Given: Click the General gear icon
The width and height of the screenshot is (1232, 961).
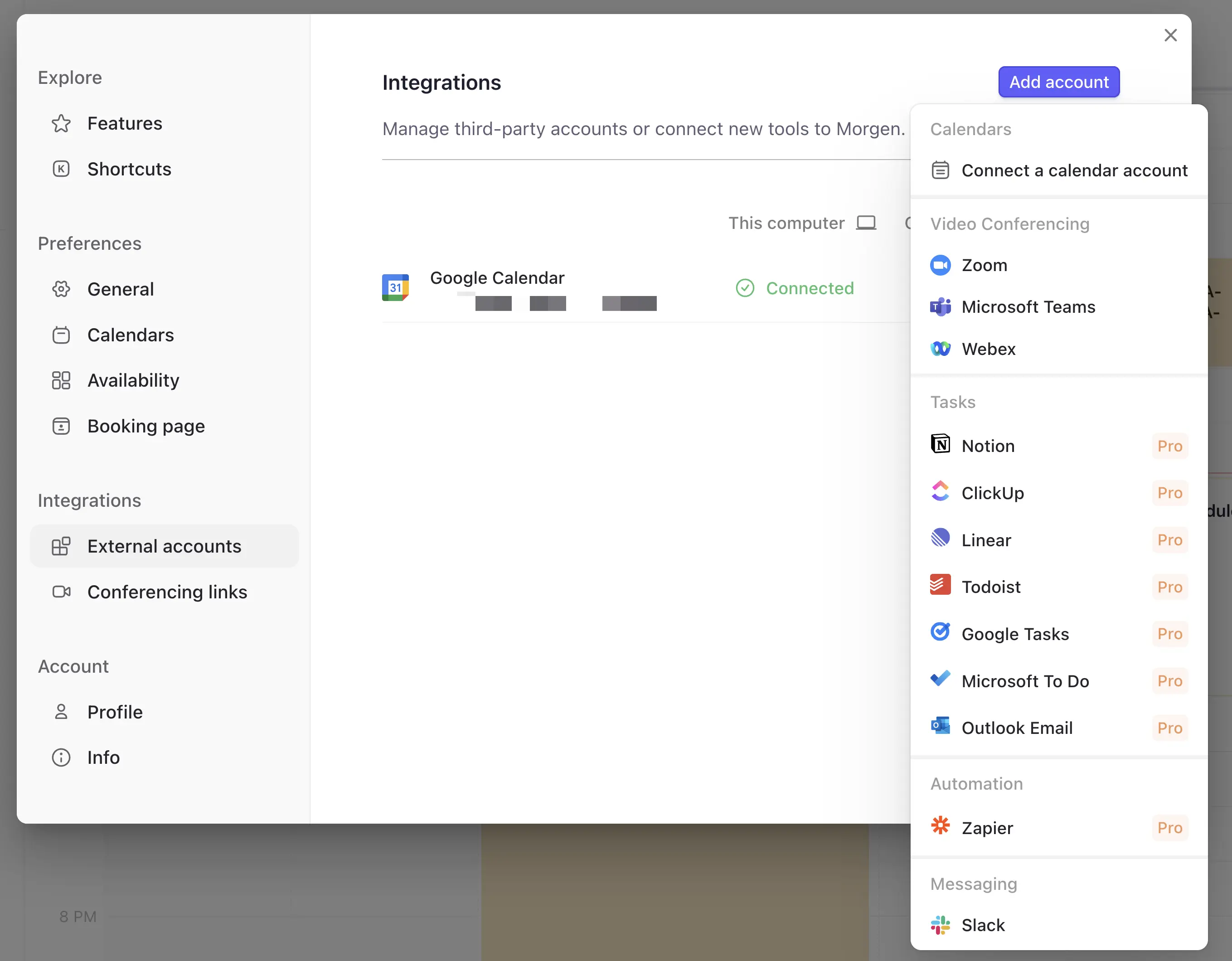Looking at the screenshot, I should (x=61, y=290).
